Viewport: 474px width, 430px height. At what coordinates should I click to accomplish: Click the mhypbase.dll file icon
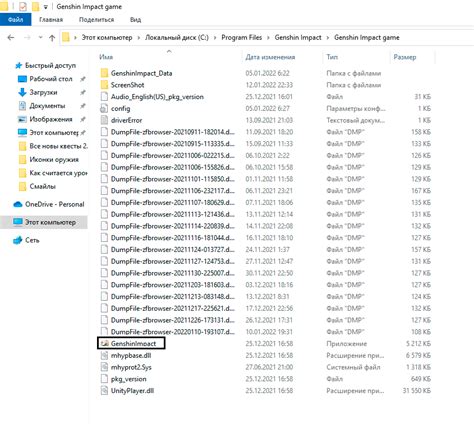click(105, 355)
